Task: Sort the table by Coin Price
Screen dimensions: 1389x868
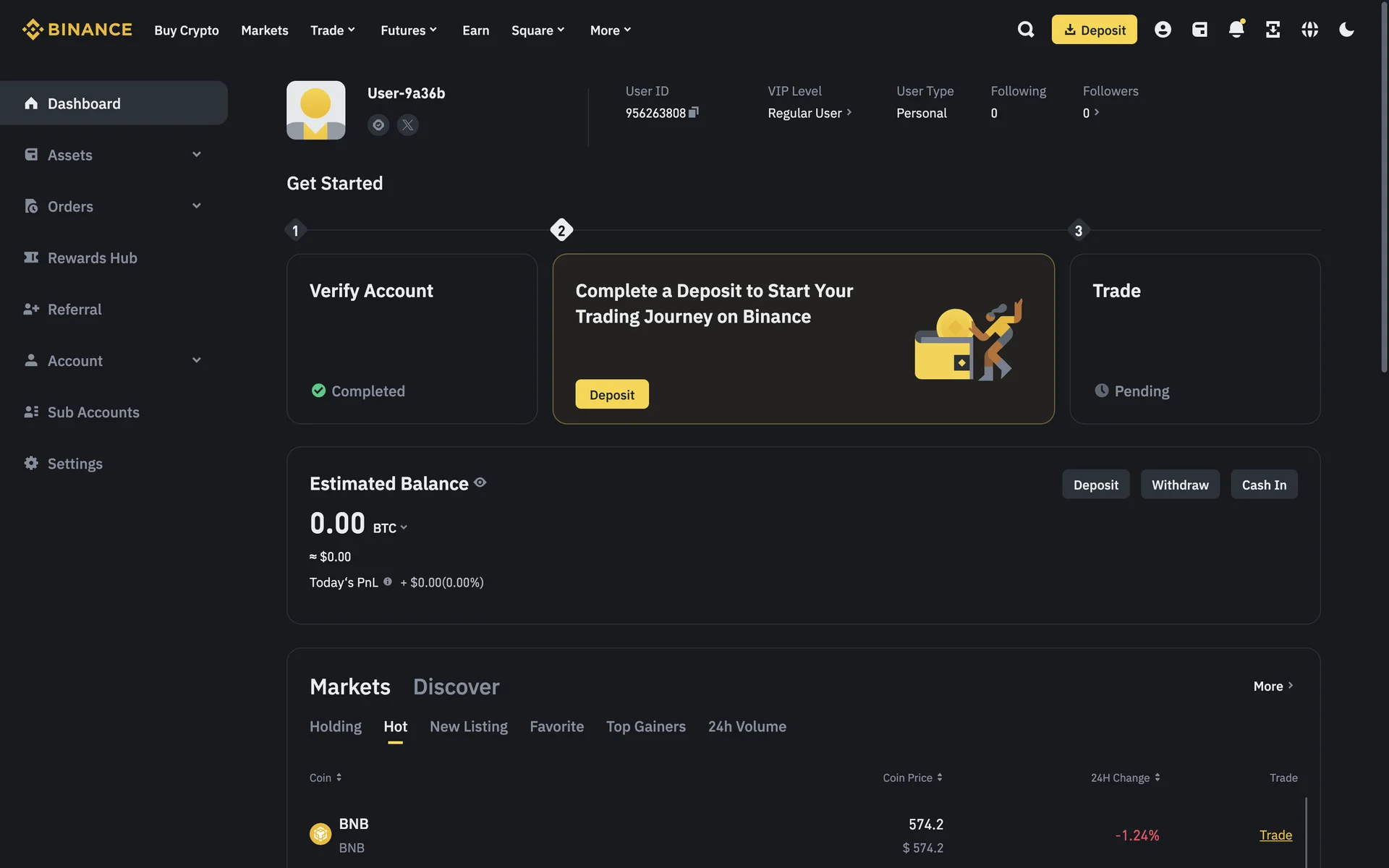Action: 912,778
